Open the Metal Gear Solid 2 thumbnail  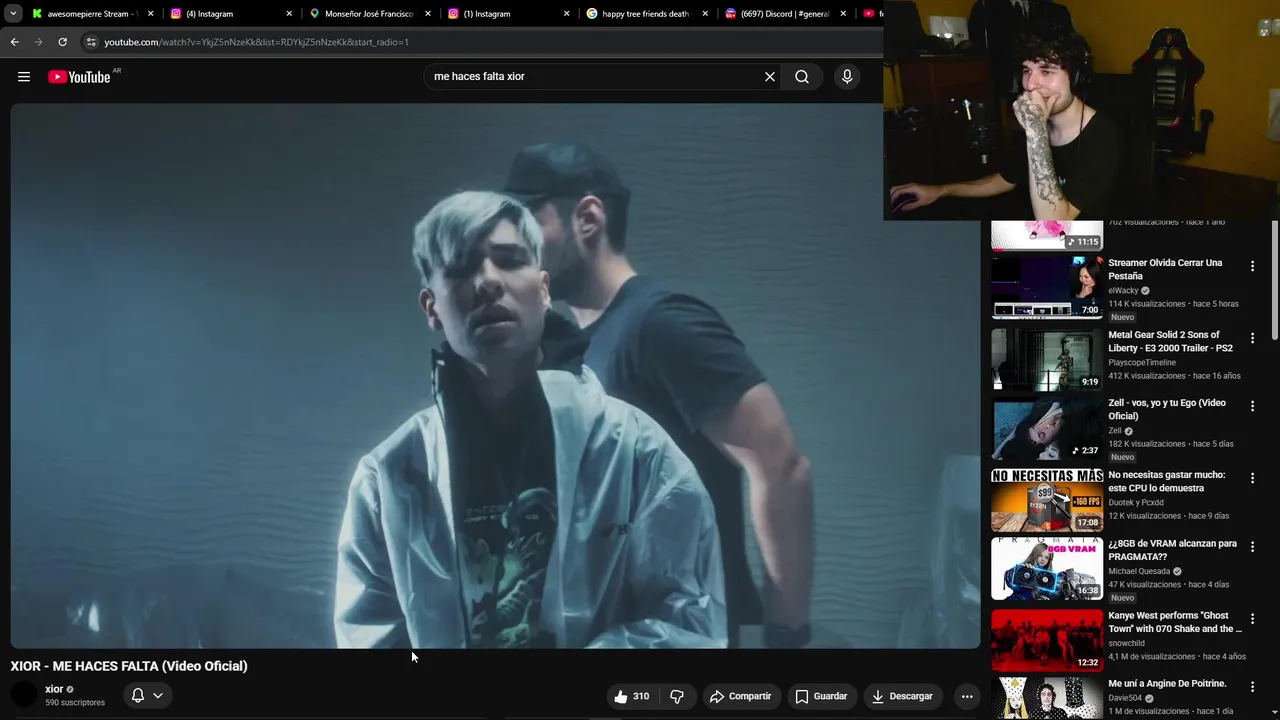(x=1047, y=359)
